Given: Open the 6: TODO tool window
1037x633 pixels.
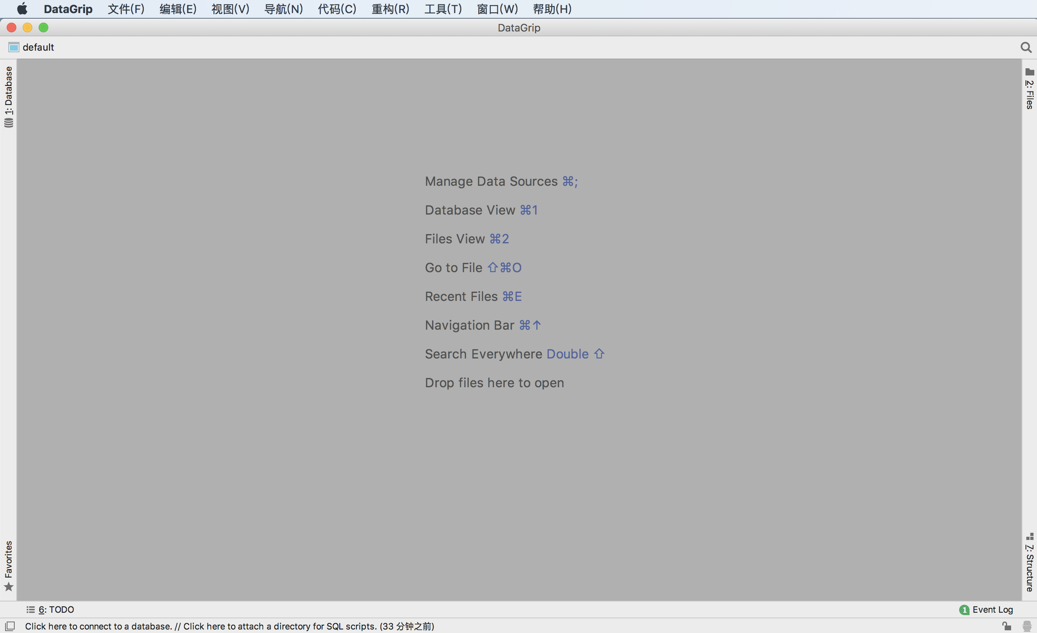Looking at the screenshot, I should (x=50, y=609).
